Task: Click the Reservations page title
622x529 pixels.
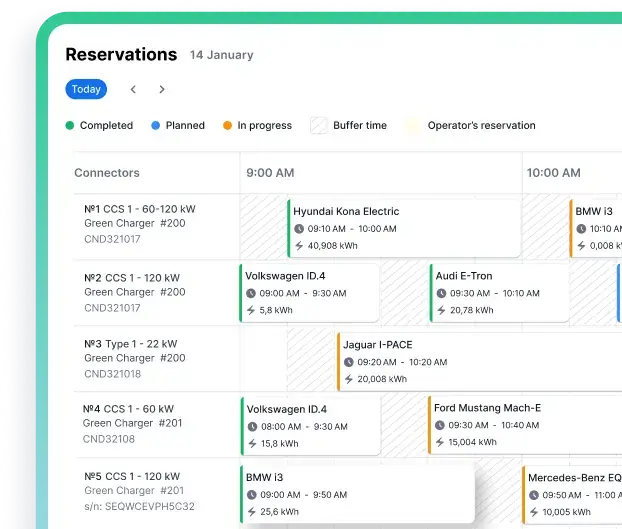Action: (x=121, y=54)
